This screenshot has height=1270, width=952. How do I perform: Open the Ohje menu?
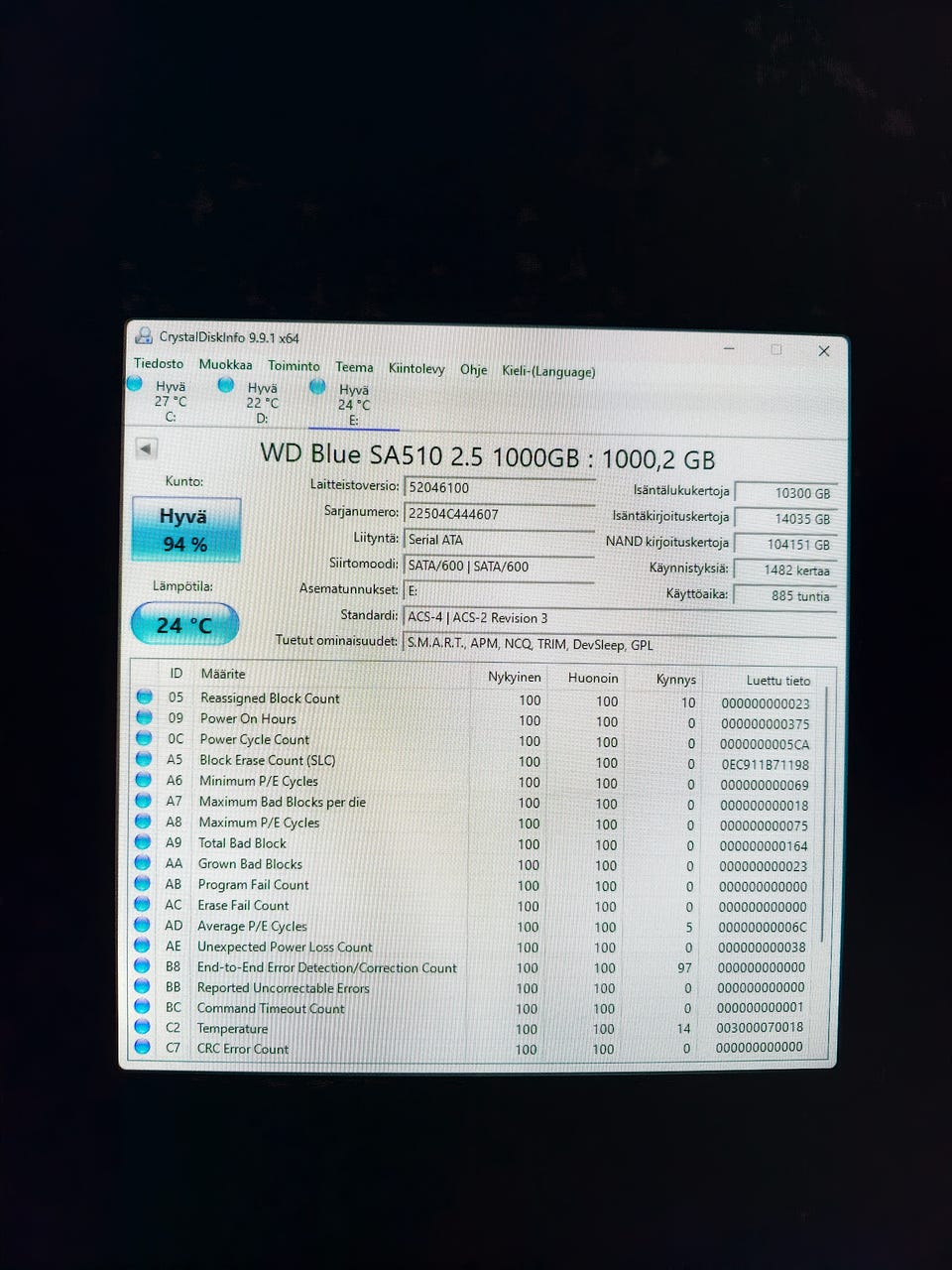473,369
